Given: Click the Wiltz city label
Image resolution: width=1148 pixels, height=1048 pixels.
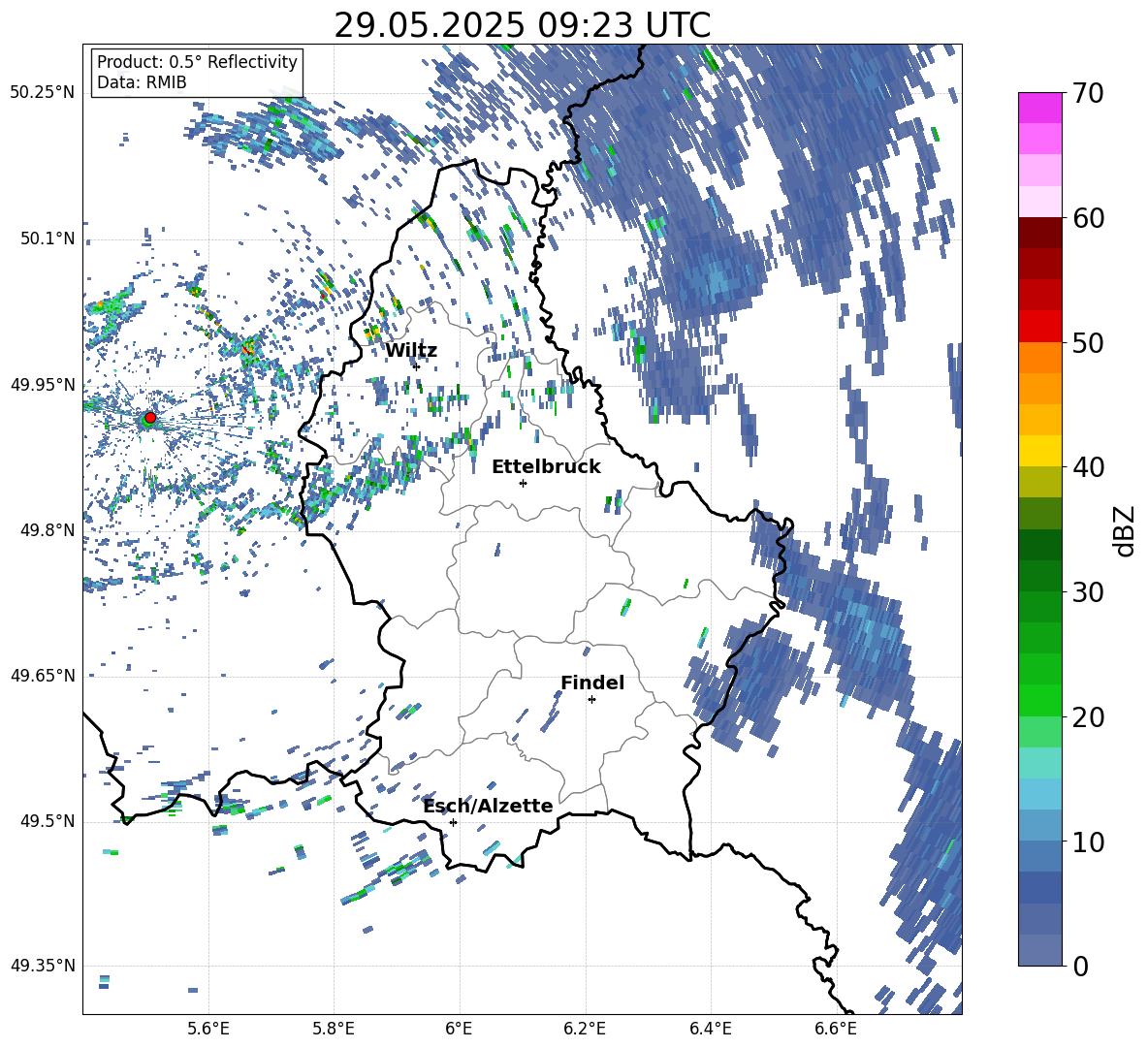Looking at the screenshot, I should (x=411, y=351).
